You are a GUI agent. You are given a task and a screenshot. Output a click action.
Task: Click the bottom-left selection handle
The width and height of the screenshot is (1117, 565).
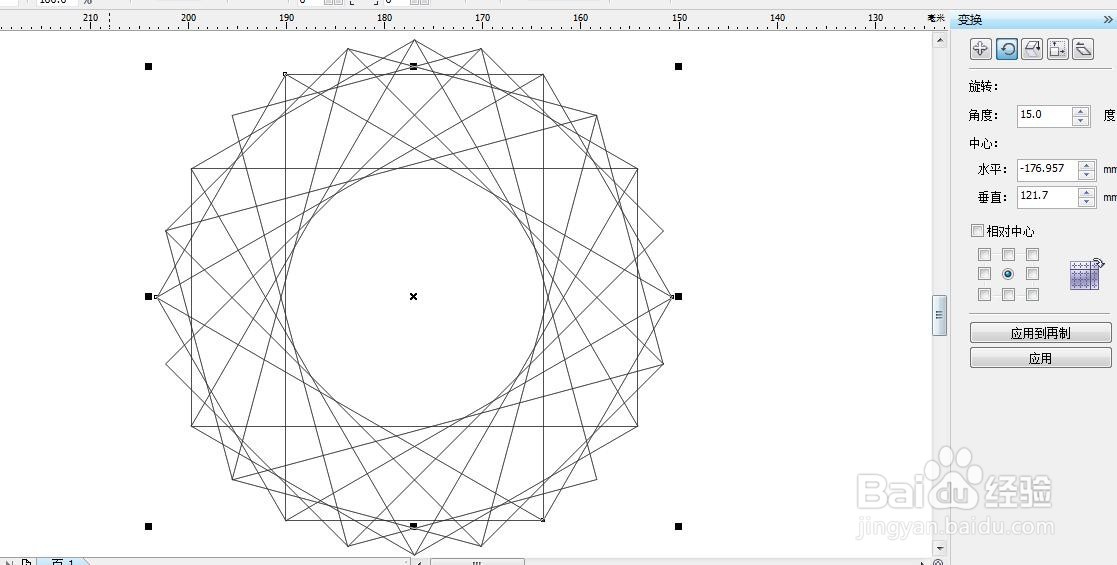coord(149,527)
